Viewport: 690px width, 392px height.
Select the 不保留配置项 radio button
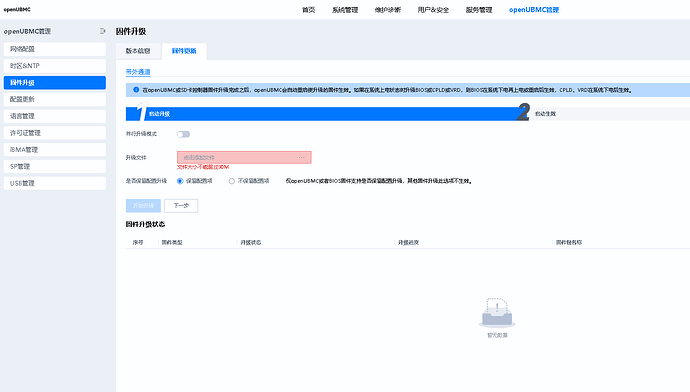click(x=231, y=181)
